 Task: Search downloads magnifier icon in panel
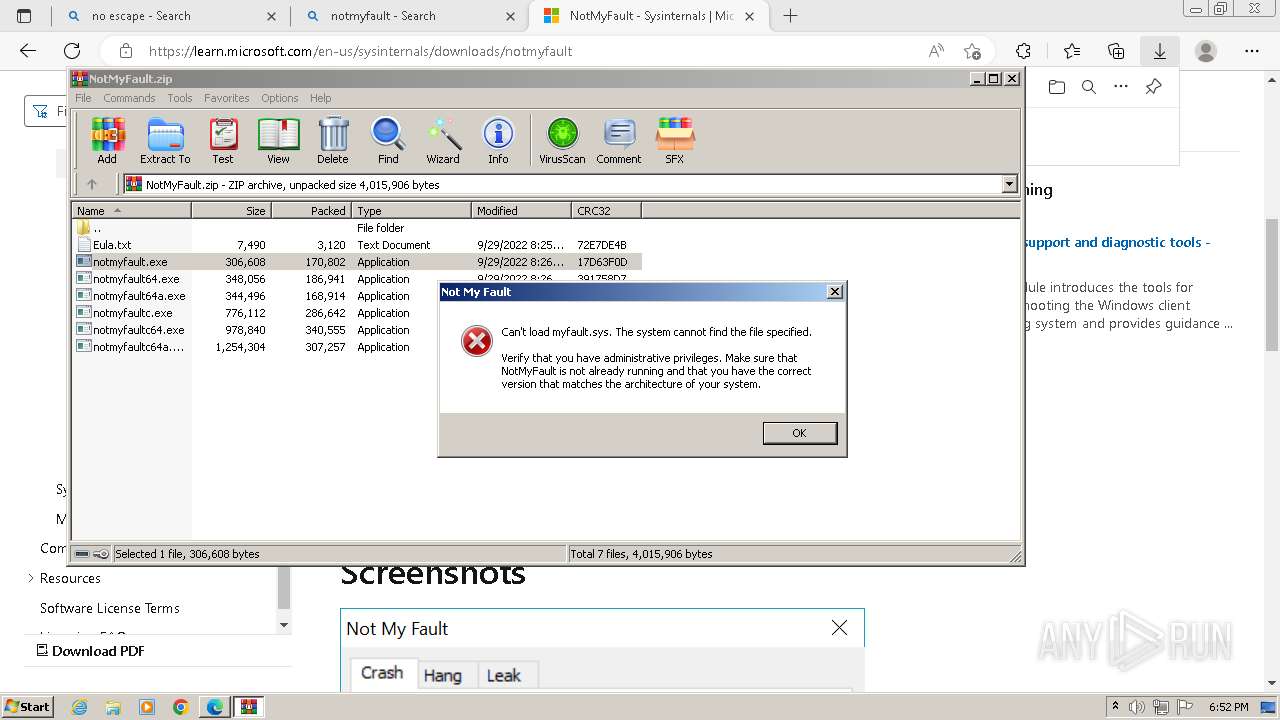click(1089, 87)
